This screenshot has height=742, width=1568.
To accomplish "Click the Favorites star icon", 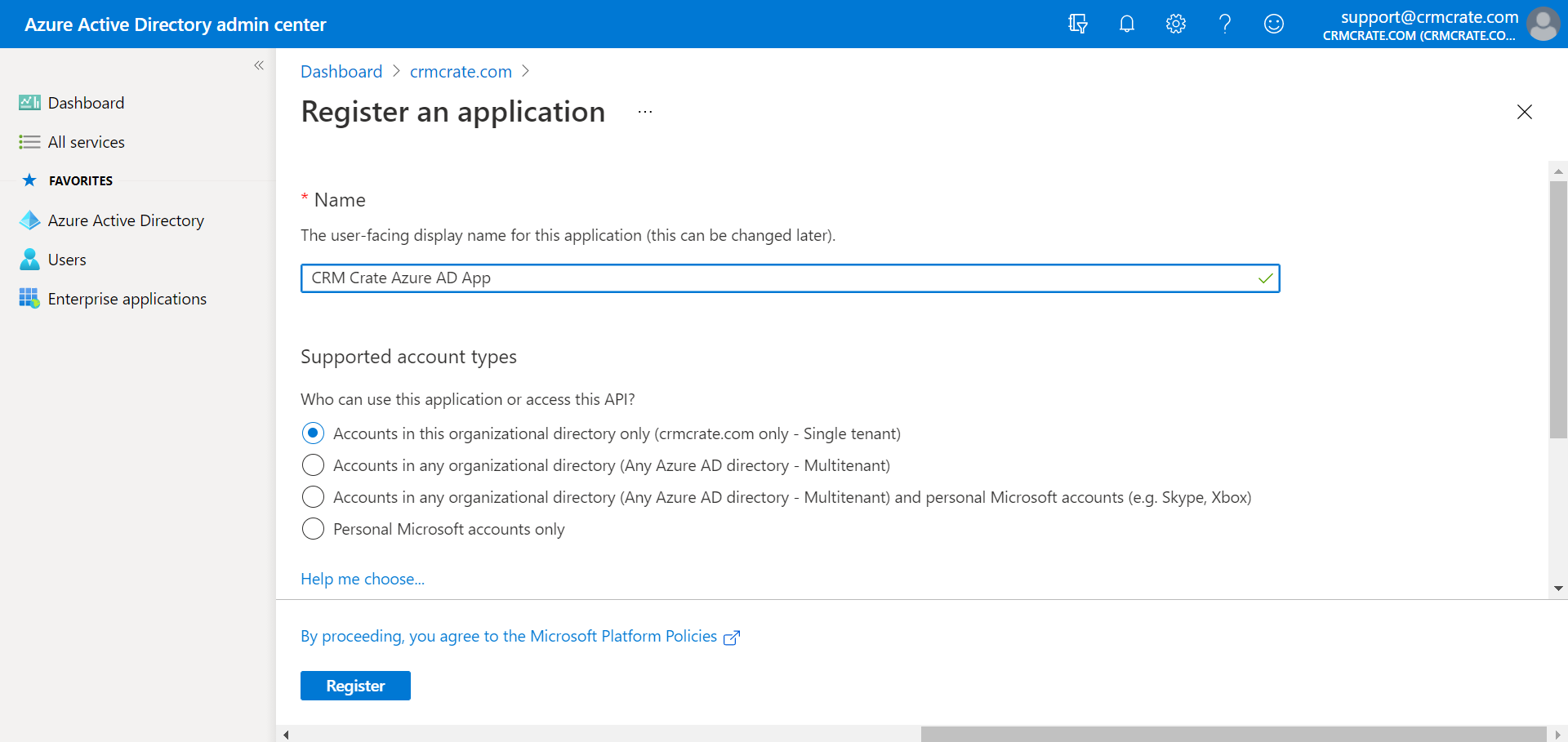I will tap(29, 180).
